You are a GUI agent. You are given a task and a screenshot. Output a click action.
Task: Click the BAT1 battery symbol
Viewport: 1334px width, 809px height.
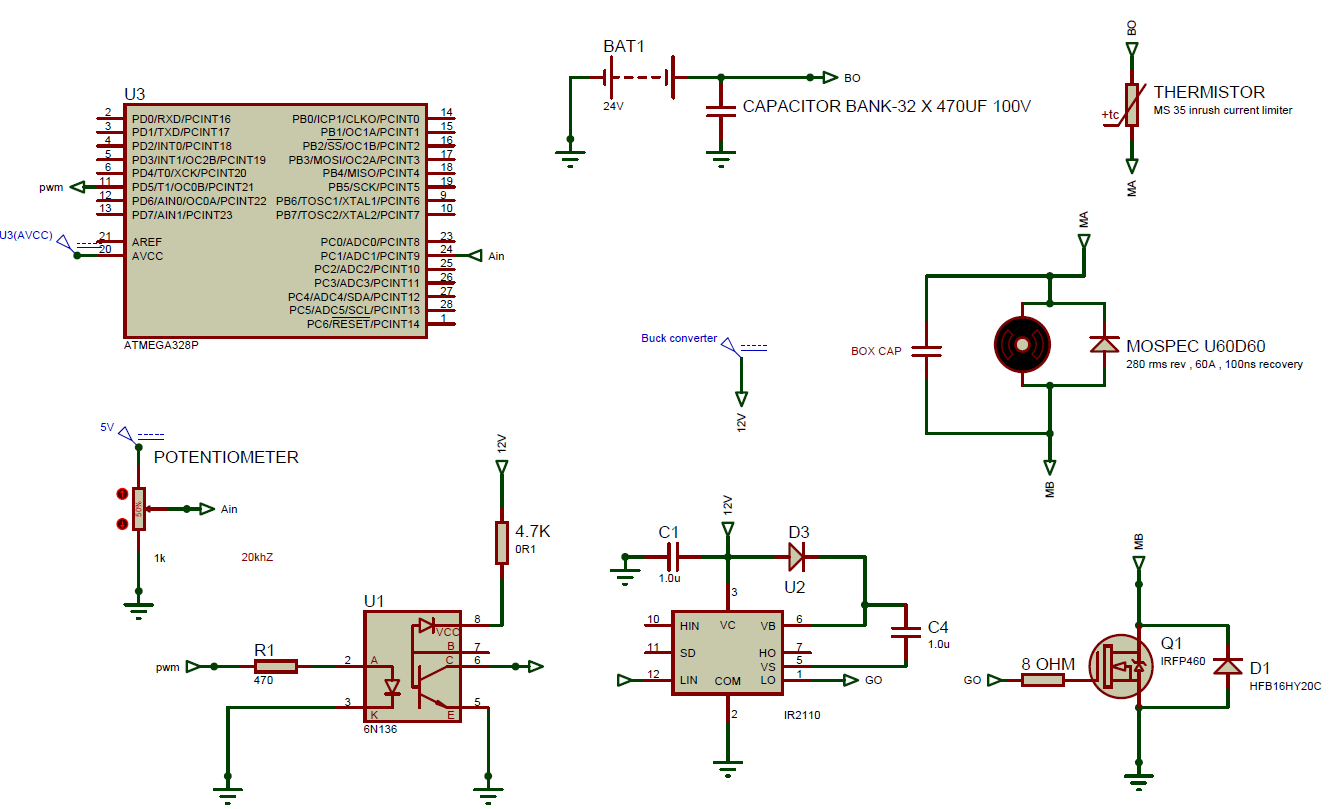(x=640, y=77)
